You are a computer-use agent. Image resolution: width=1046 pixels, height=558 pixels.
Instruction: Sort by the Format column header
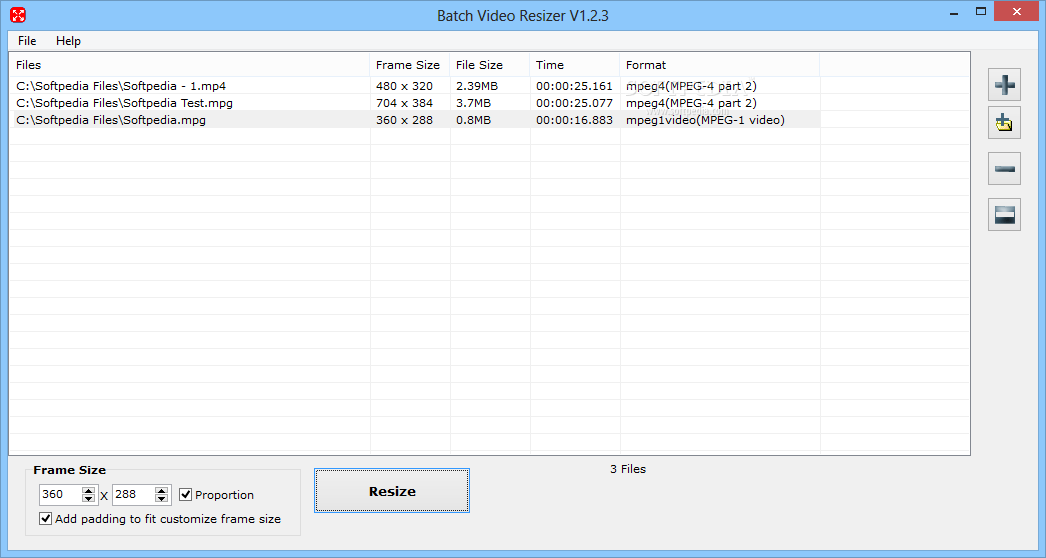[720, 65]
